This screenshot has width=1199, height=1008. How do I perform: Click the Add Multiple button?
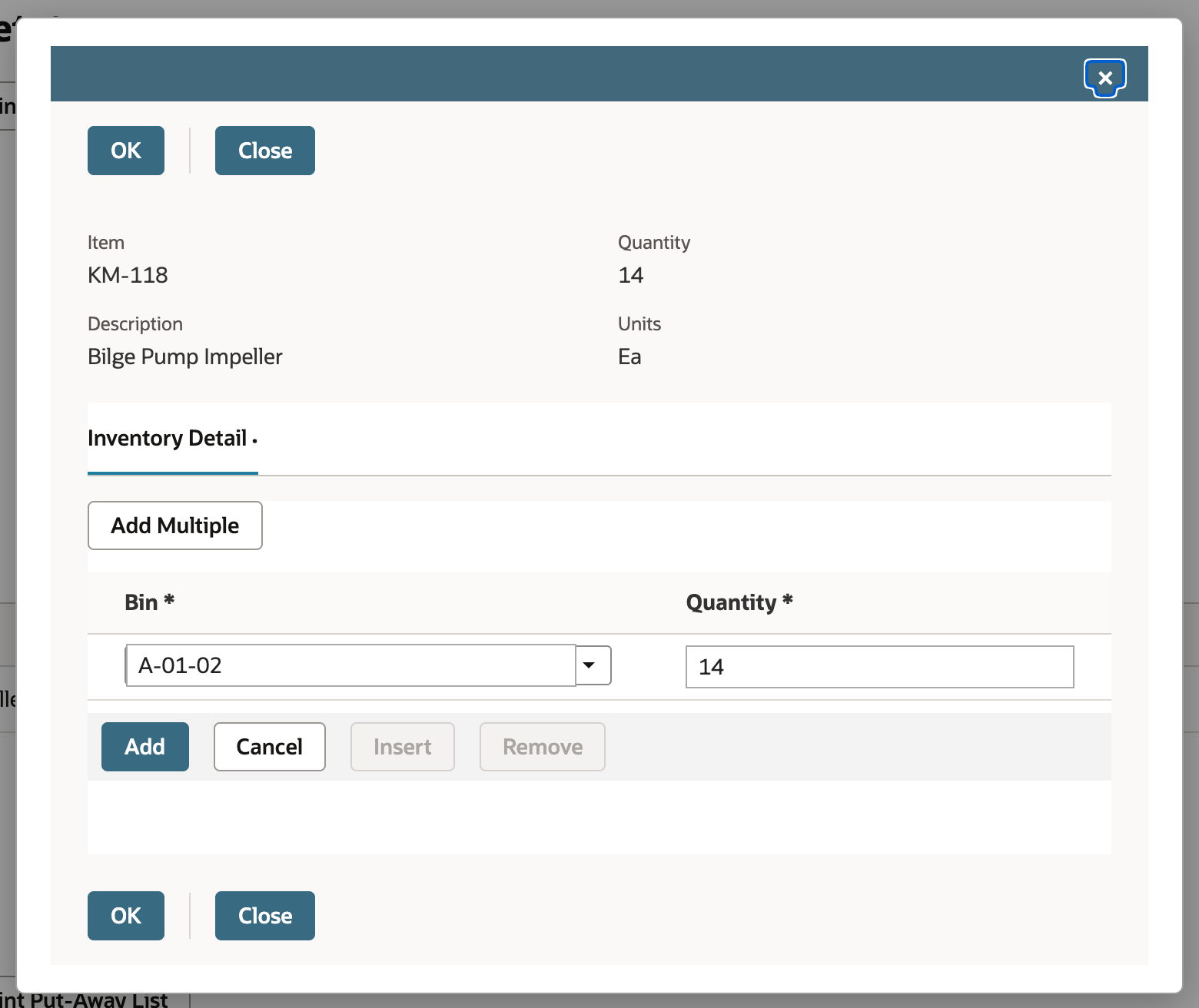click(175, 526)
